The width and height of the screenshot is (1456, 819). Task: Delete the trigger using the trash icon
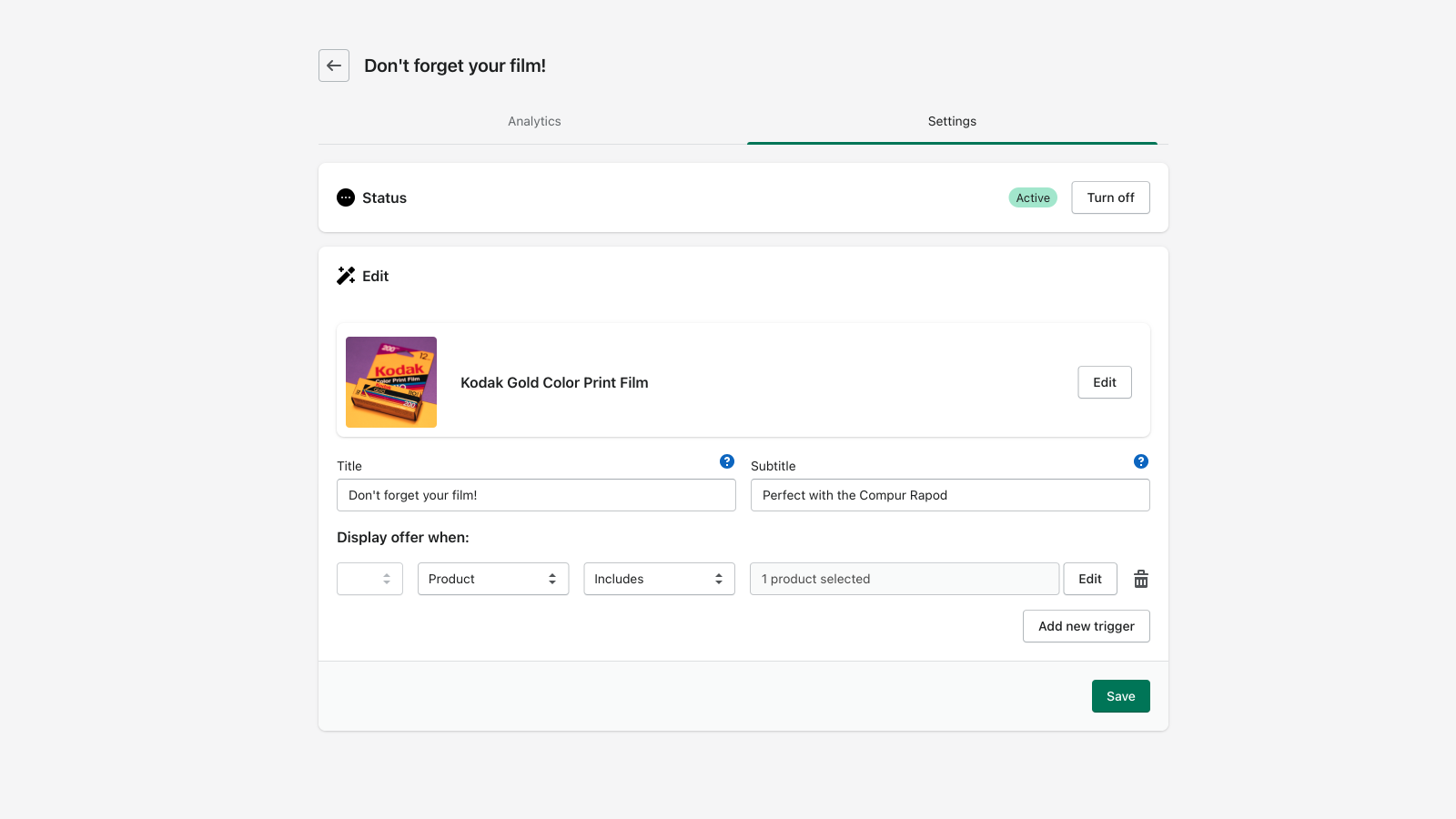point(1141,579)
